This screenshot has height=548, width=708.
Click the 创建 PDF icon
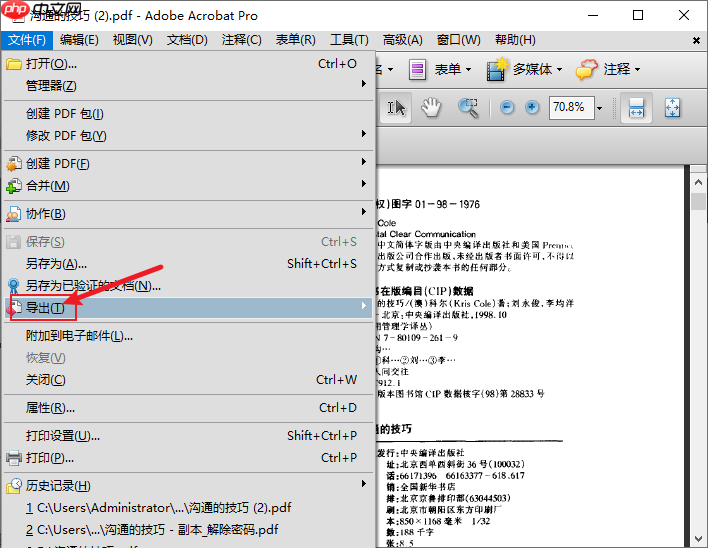click(x=14, y=163)
